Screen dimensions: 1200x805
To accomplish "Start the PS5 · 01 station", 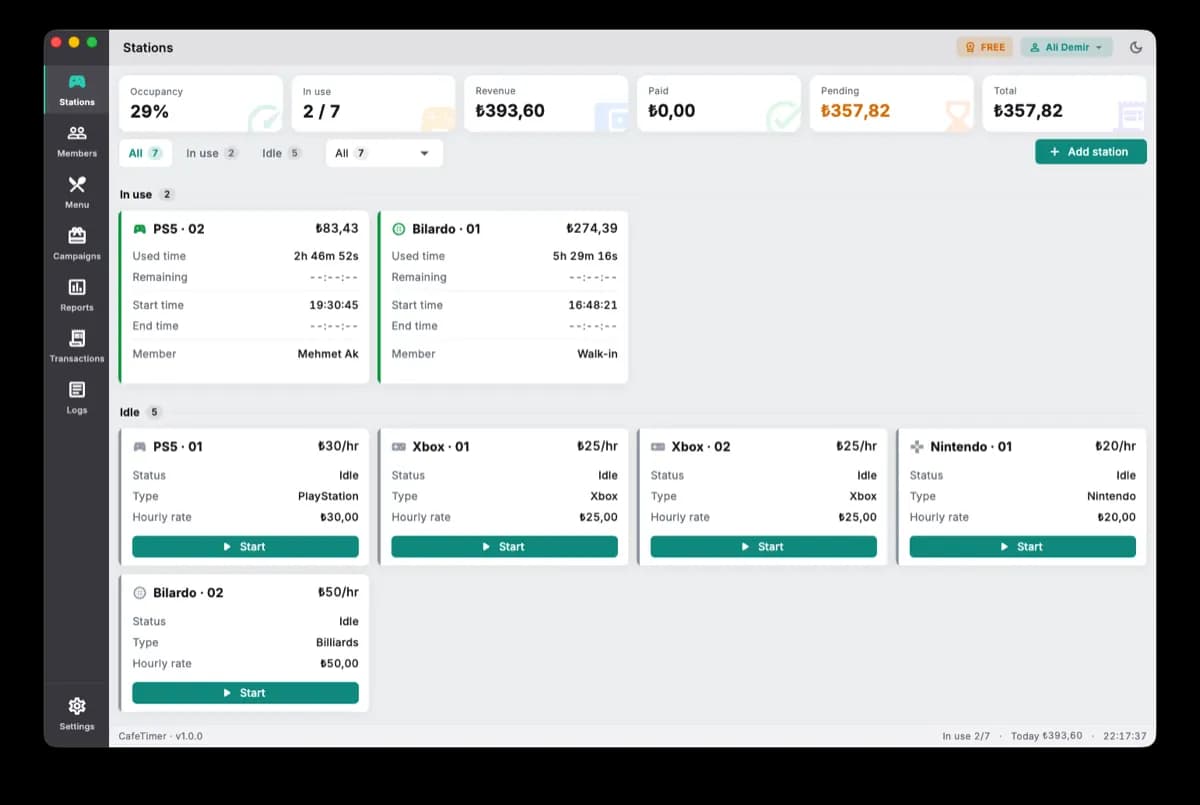I will point(245,547).
